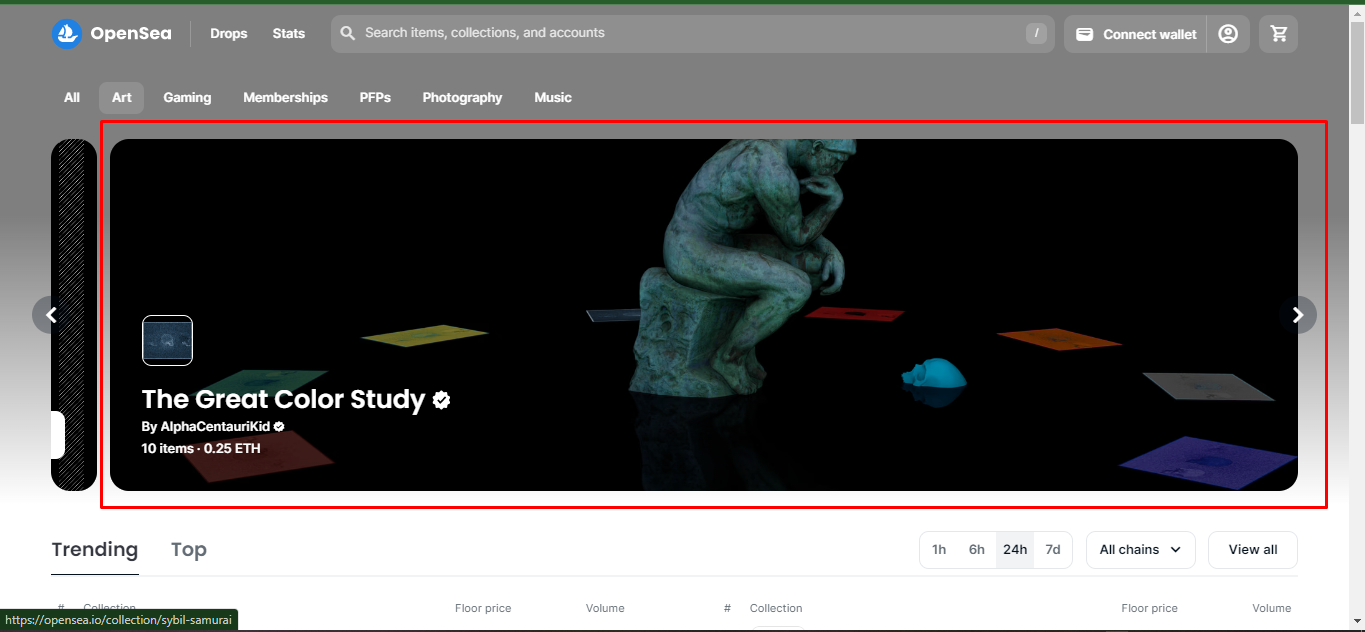Screen dimensions: 1365x632
Task: Select the All category tab
Action: coord(72,98)
